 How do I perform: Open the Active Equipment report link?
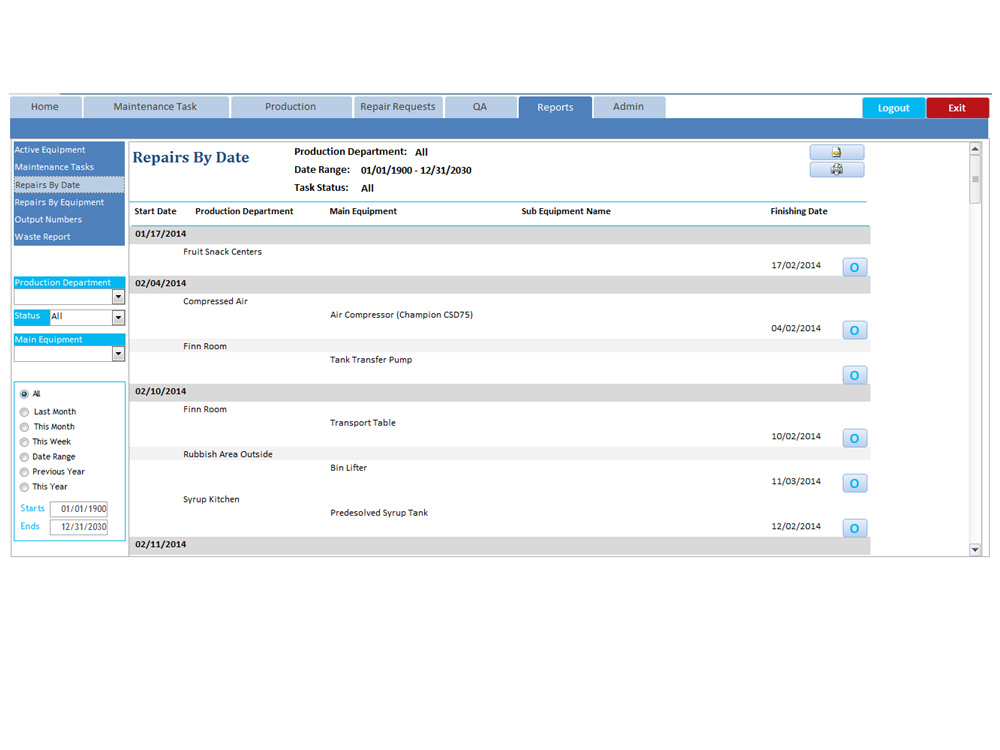pyautogui.click(x=69, y=150)
